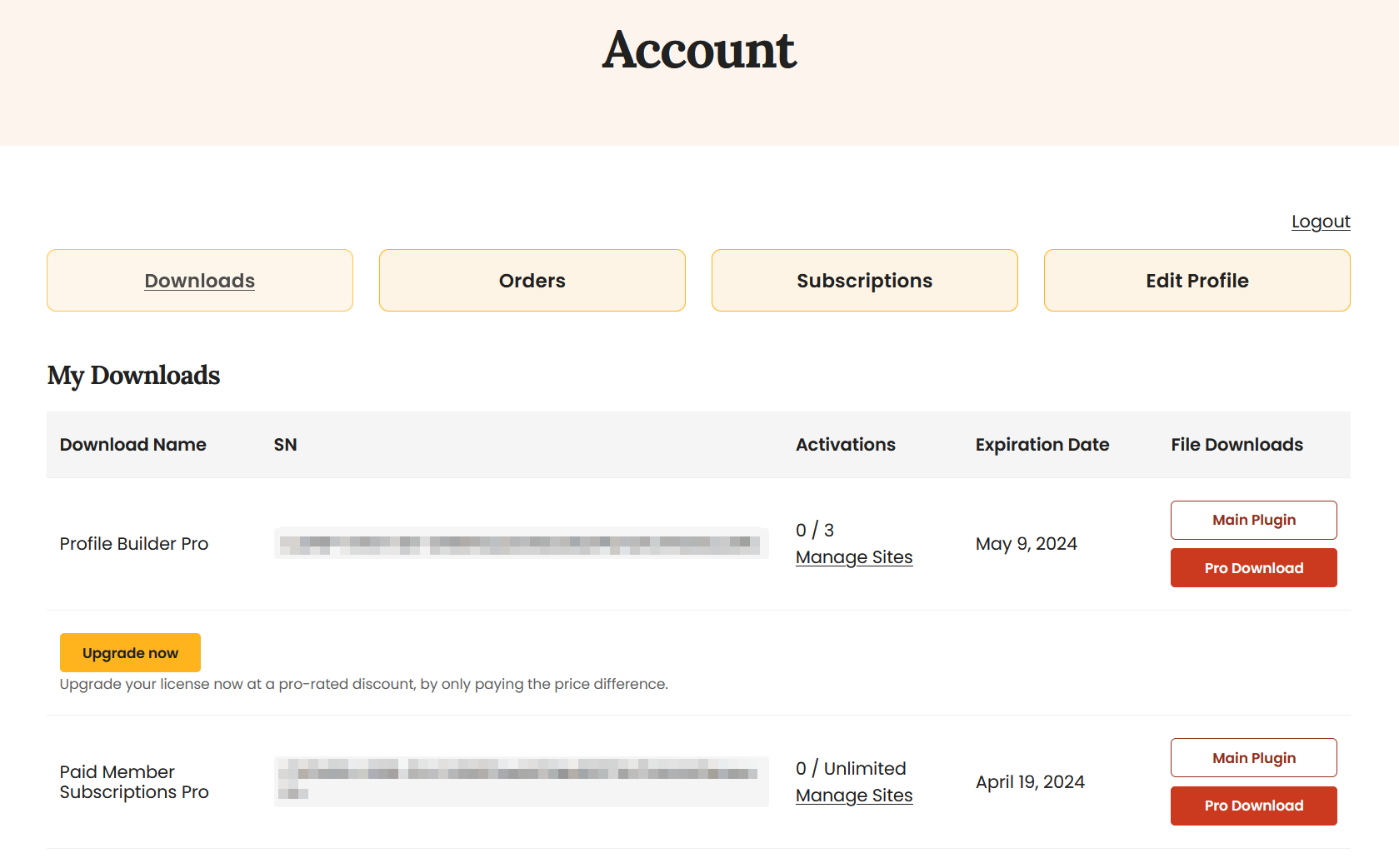
Task: Click the 0 / Unlimited activations count
Action: tap(851, 769)
